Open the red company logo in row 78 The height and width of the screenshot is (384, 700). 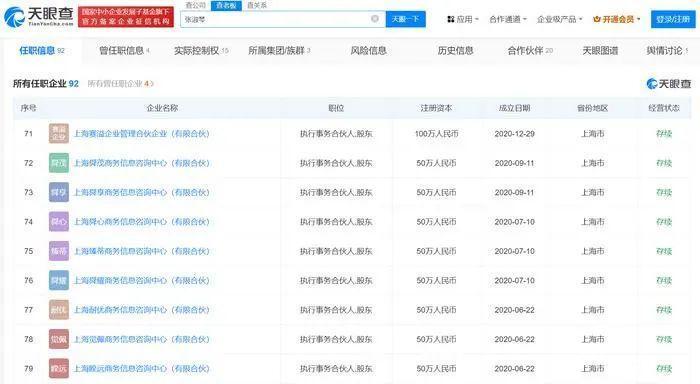pyautogui.click(x=59, y=339)
